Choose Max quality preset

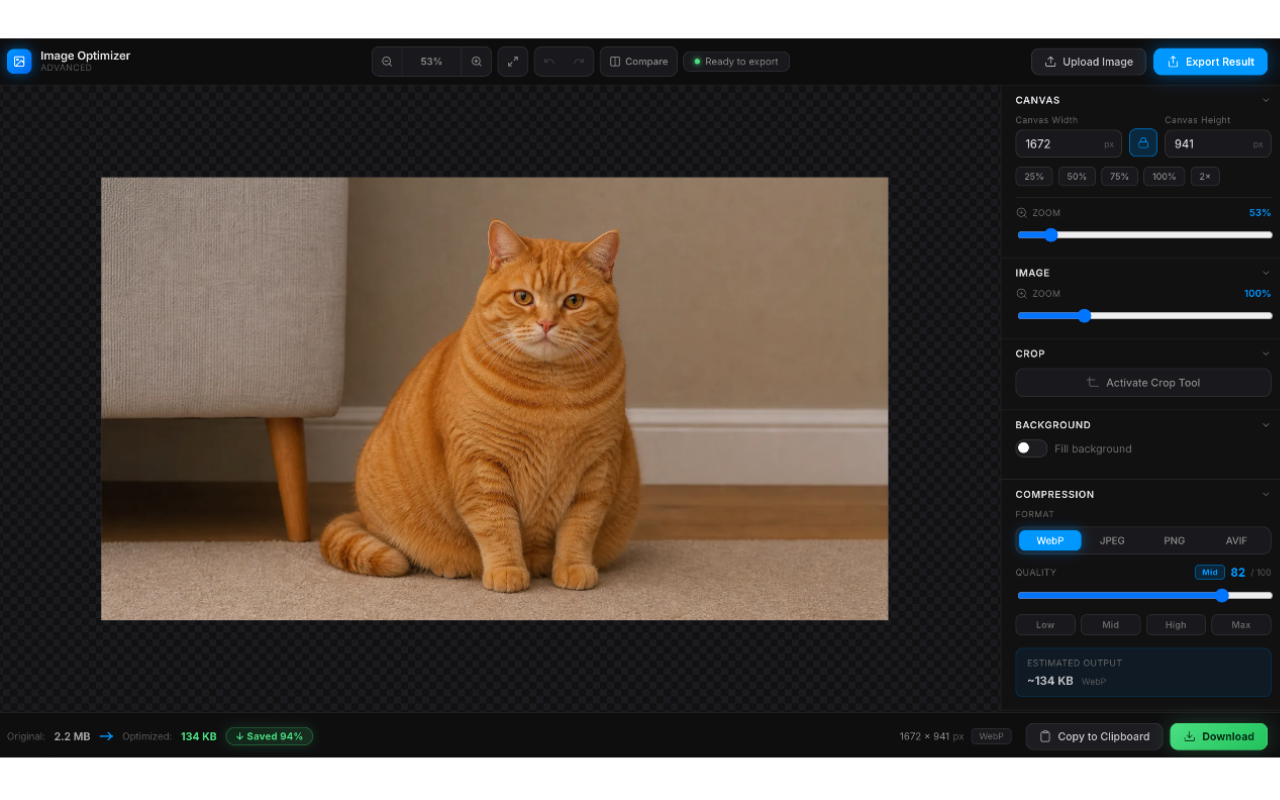[x=1241, y=624]
